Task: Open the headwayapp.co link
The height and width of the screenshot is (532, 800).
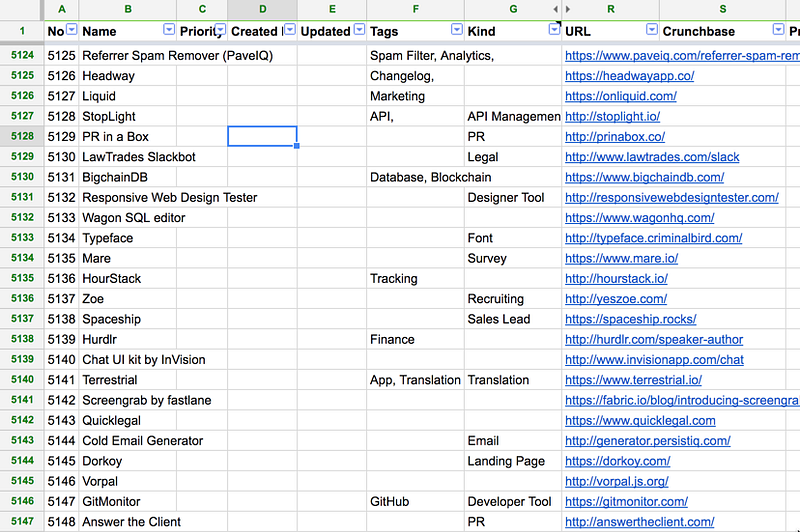Action: tap(630, 76)
